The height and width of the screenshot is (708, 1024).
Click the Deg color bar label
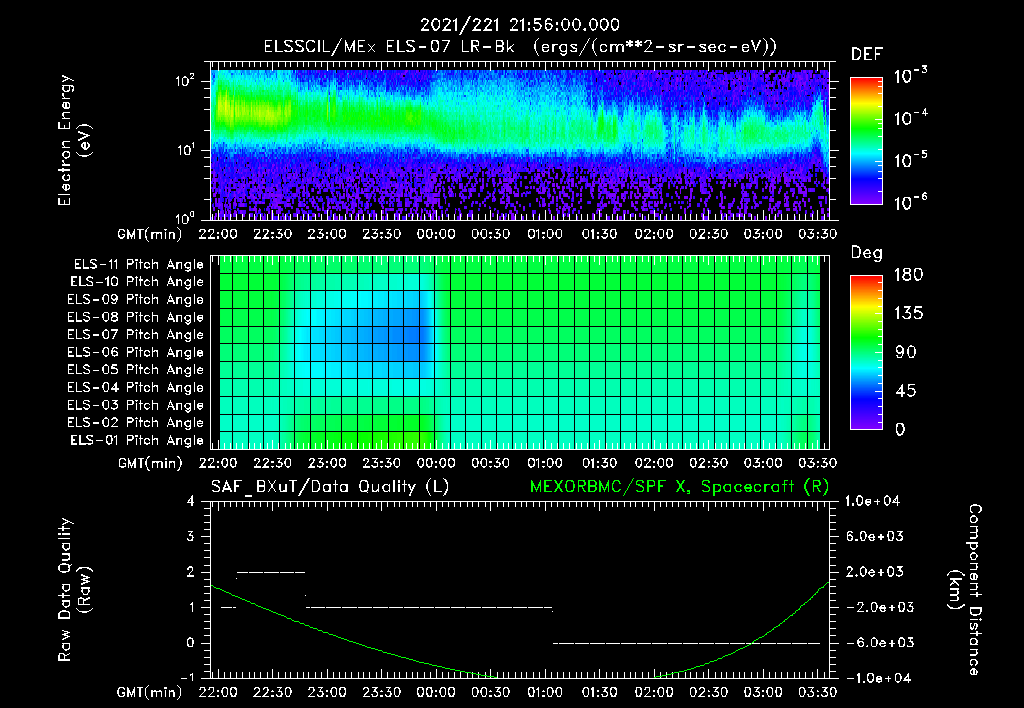pos(867,253)
